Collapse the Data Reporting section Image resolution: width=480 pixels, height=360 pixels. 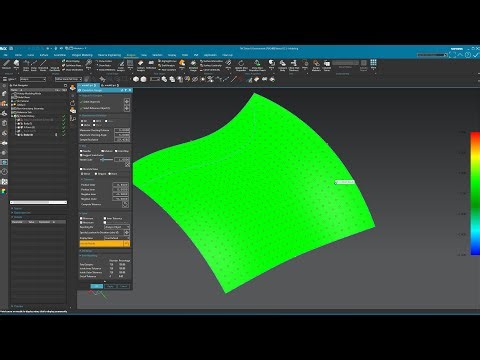point(89,256)
